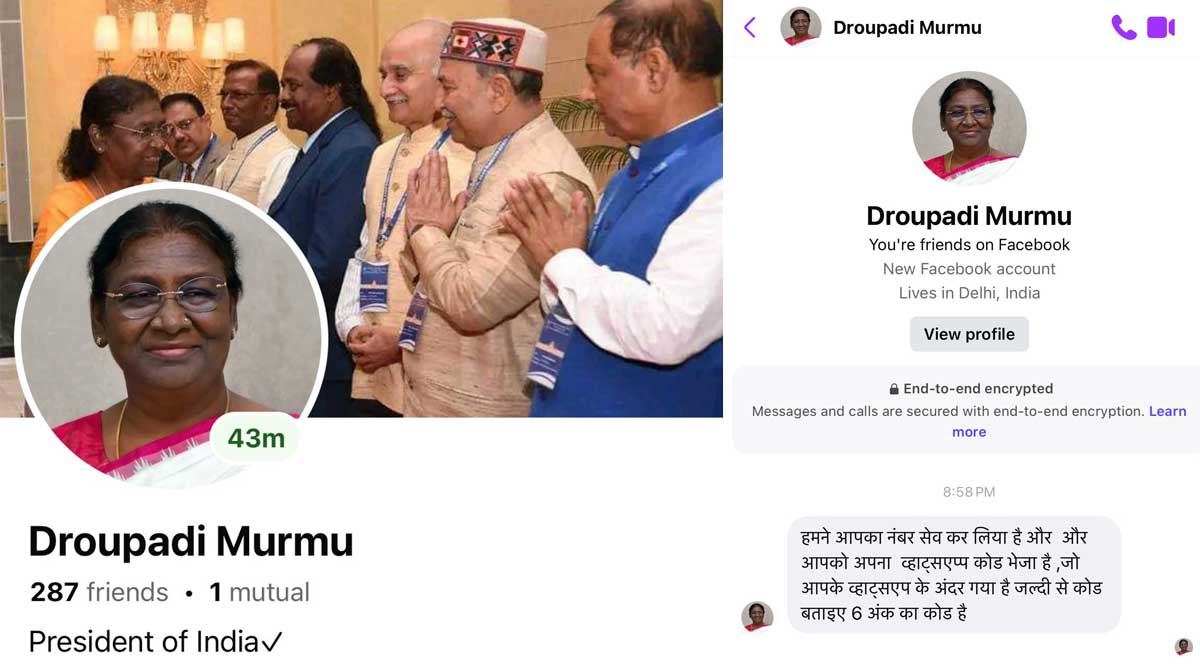Click the Droupadi Murmu name in chat header

(x=907, y=28)
